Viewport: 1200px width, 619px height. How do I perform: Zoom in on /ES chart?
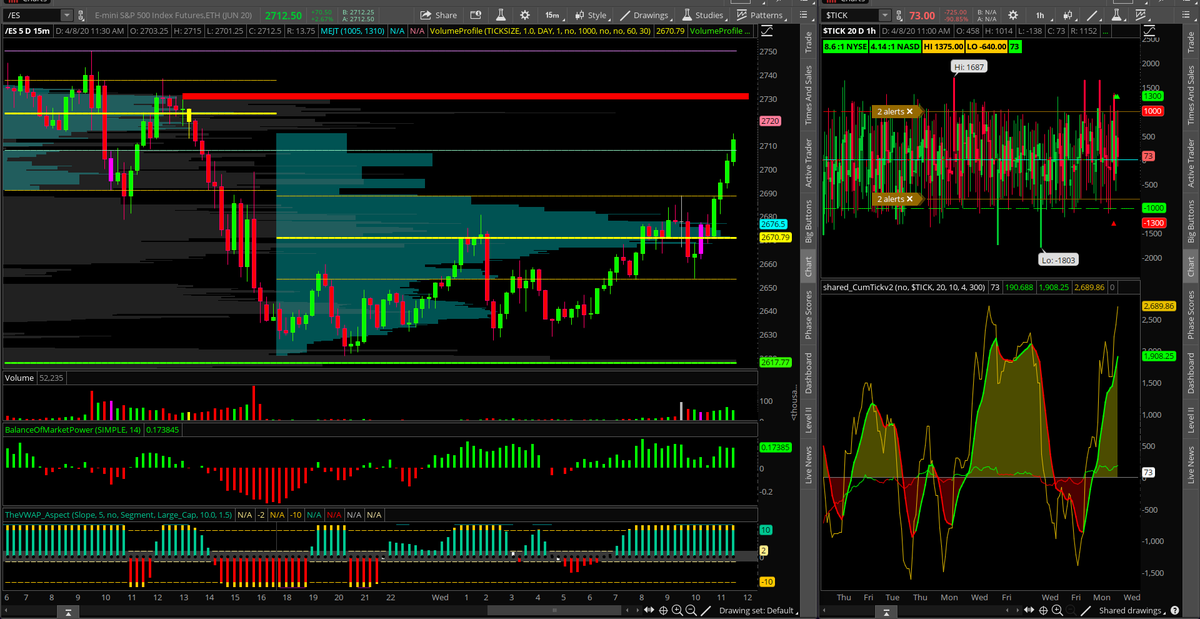coord(677,610)
